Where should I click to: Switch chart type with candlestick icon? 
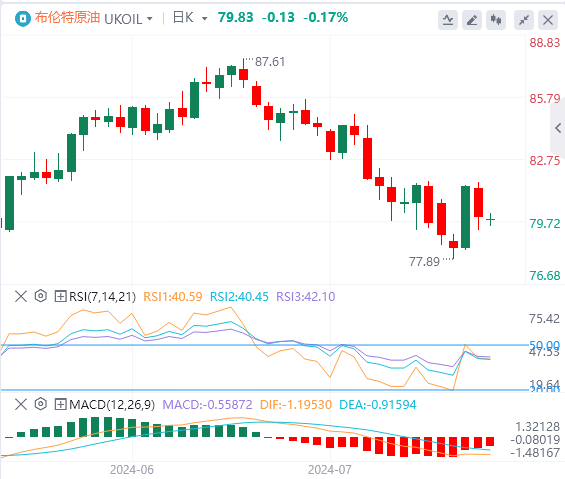496,19
